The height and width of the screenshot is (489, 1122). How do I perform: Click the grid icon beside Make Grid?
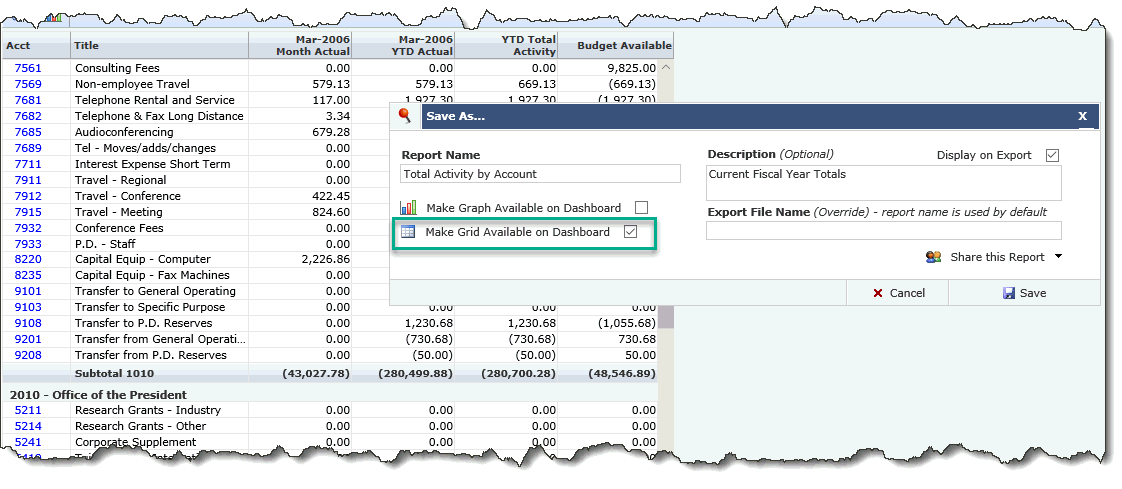(408, 232)
